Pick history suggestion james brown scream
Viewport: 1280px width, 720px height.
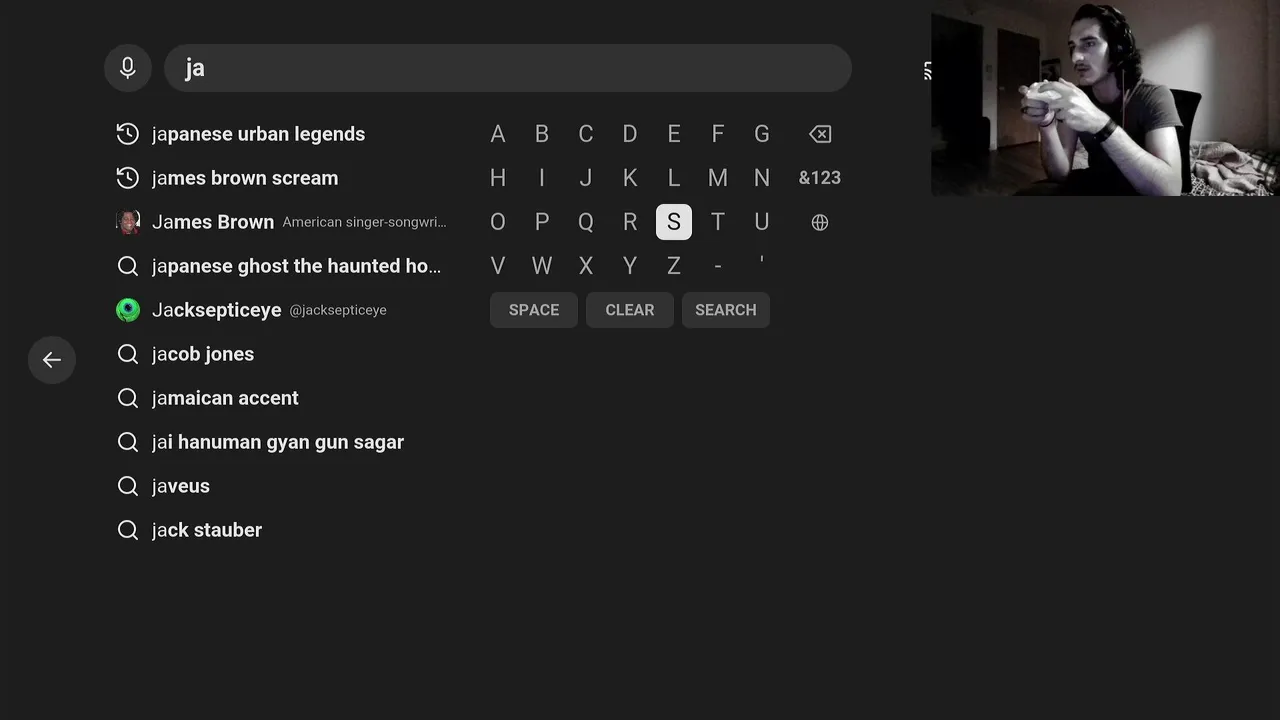pos(245,178)
